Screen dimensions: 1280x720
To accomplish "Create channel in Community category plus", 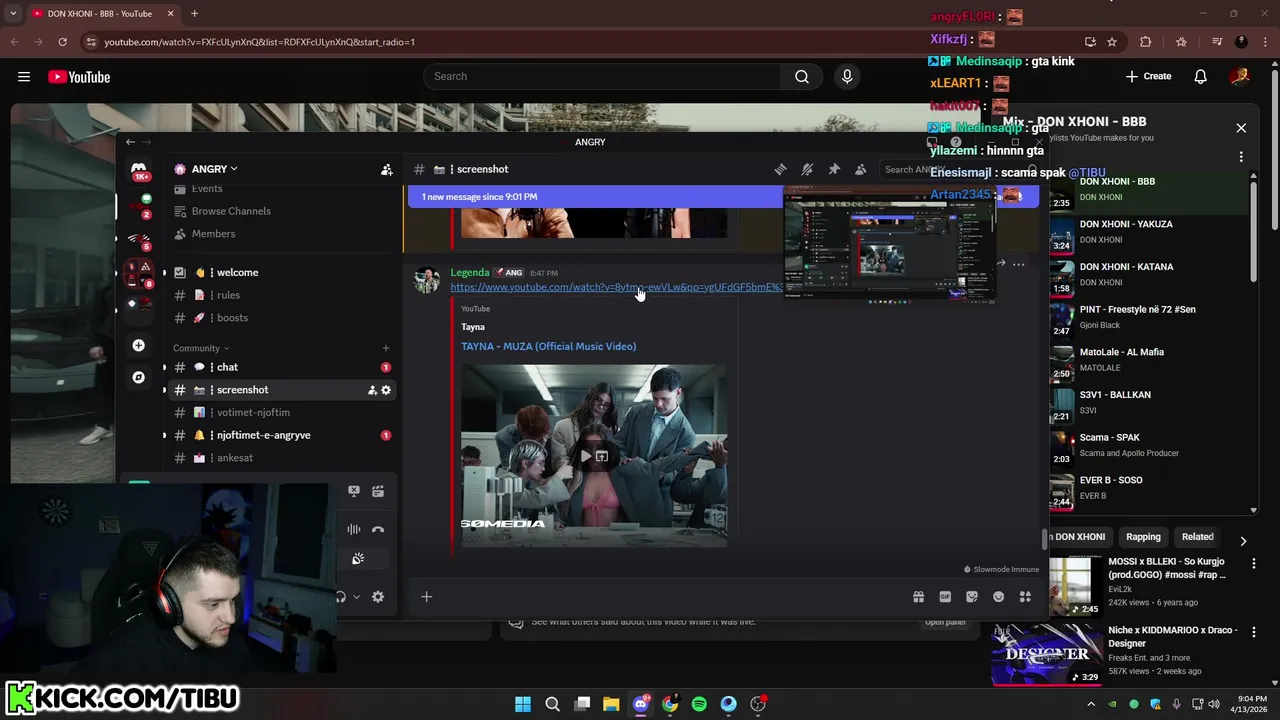I will point(386,348).
